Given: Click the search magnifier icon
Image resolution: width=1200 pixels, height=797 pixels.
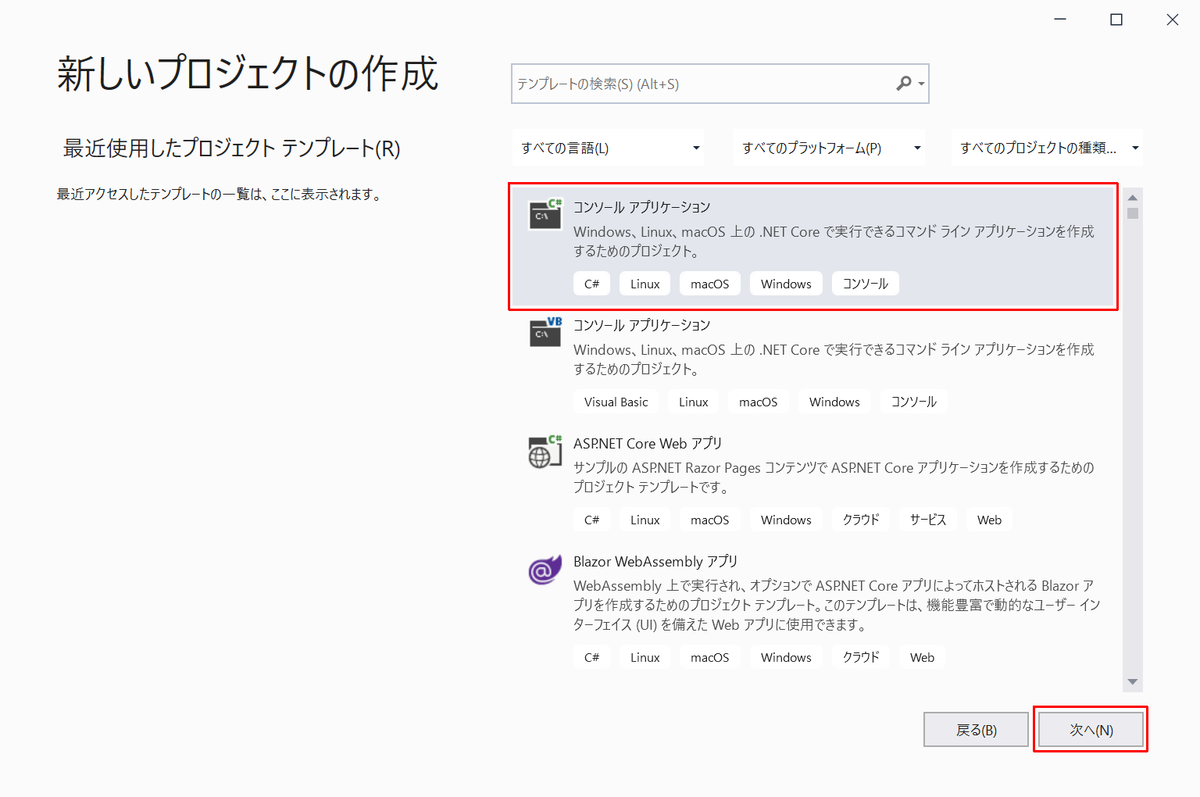Looking at the screenshot, I should tap(904, 84).
